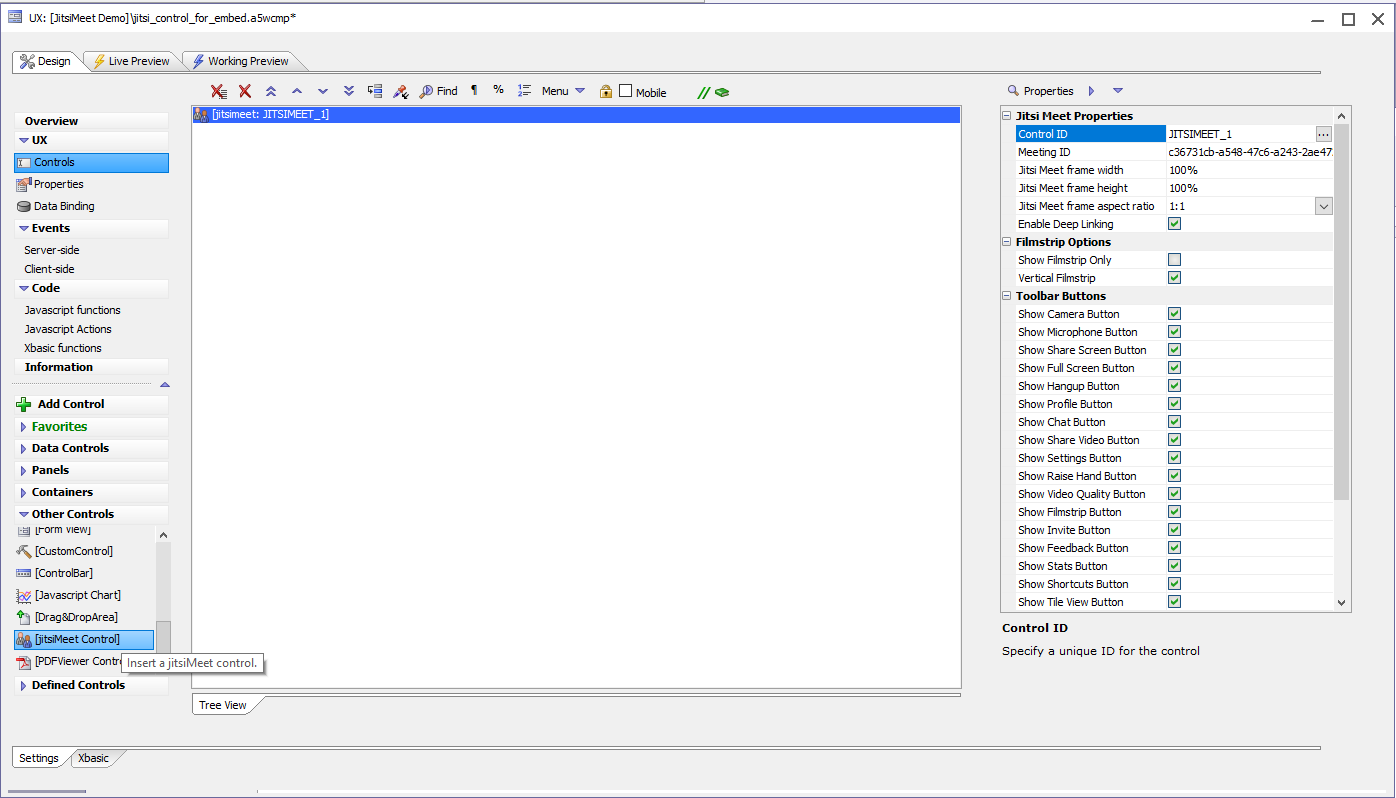Select the Design tab
This screenshot has width=1396, height=798.
[46, 61]
